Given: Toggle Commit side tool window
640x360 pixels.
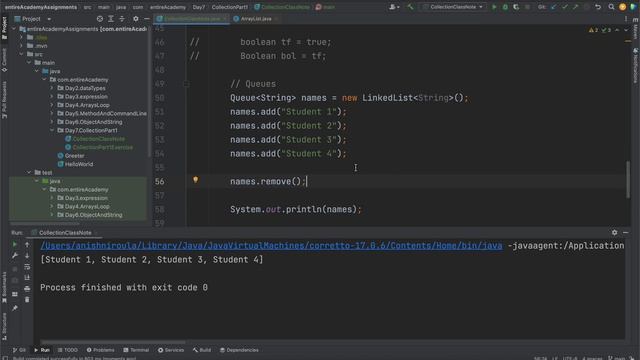Looking at the screenshot, I should (x=4, y=60).
